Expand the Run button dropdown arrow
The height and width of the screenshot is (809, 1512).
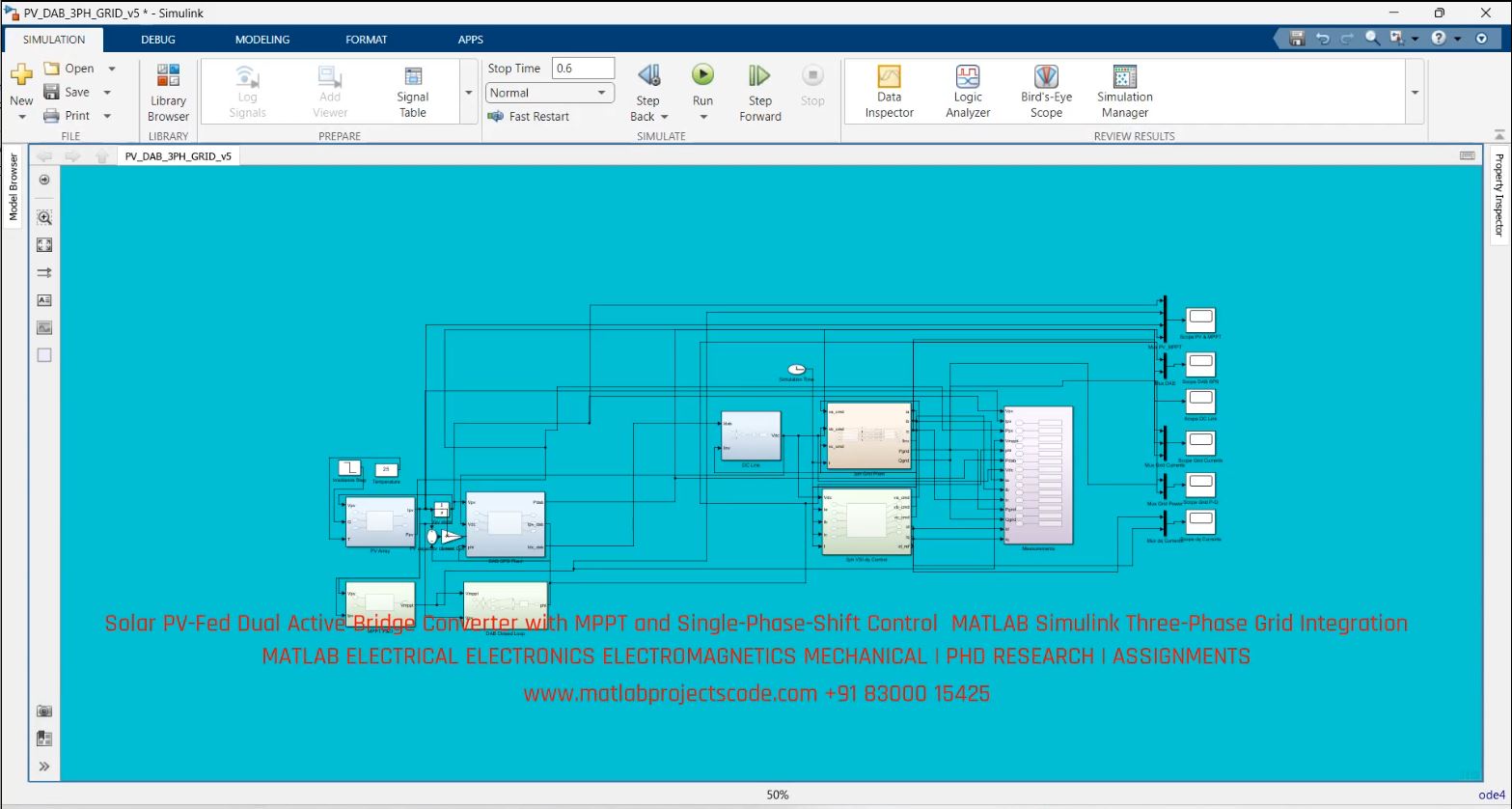tap(702, 117)
